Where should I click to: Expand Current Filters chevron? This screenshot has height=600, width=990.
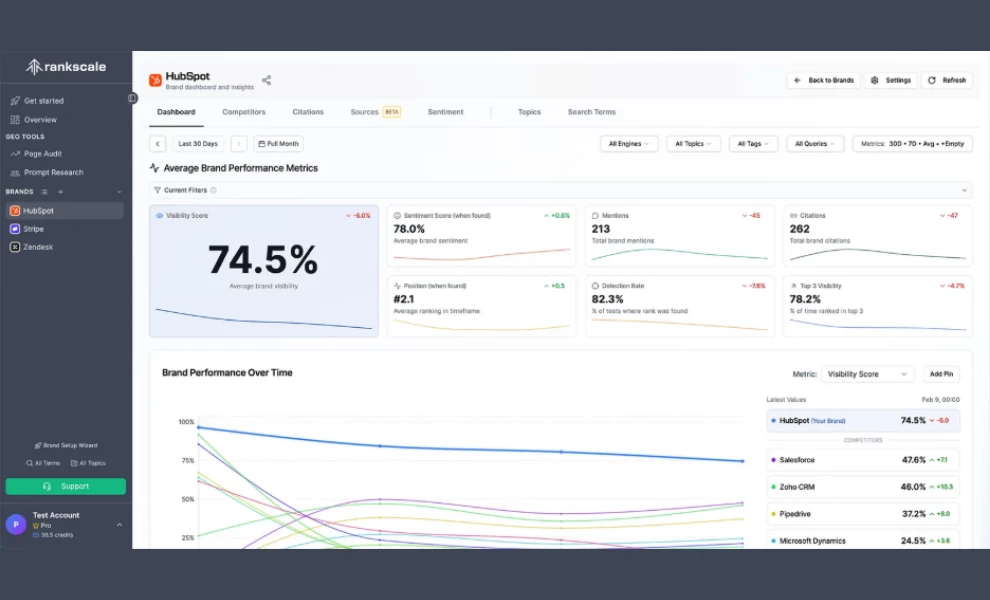(x=964, y=190)
